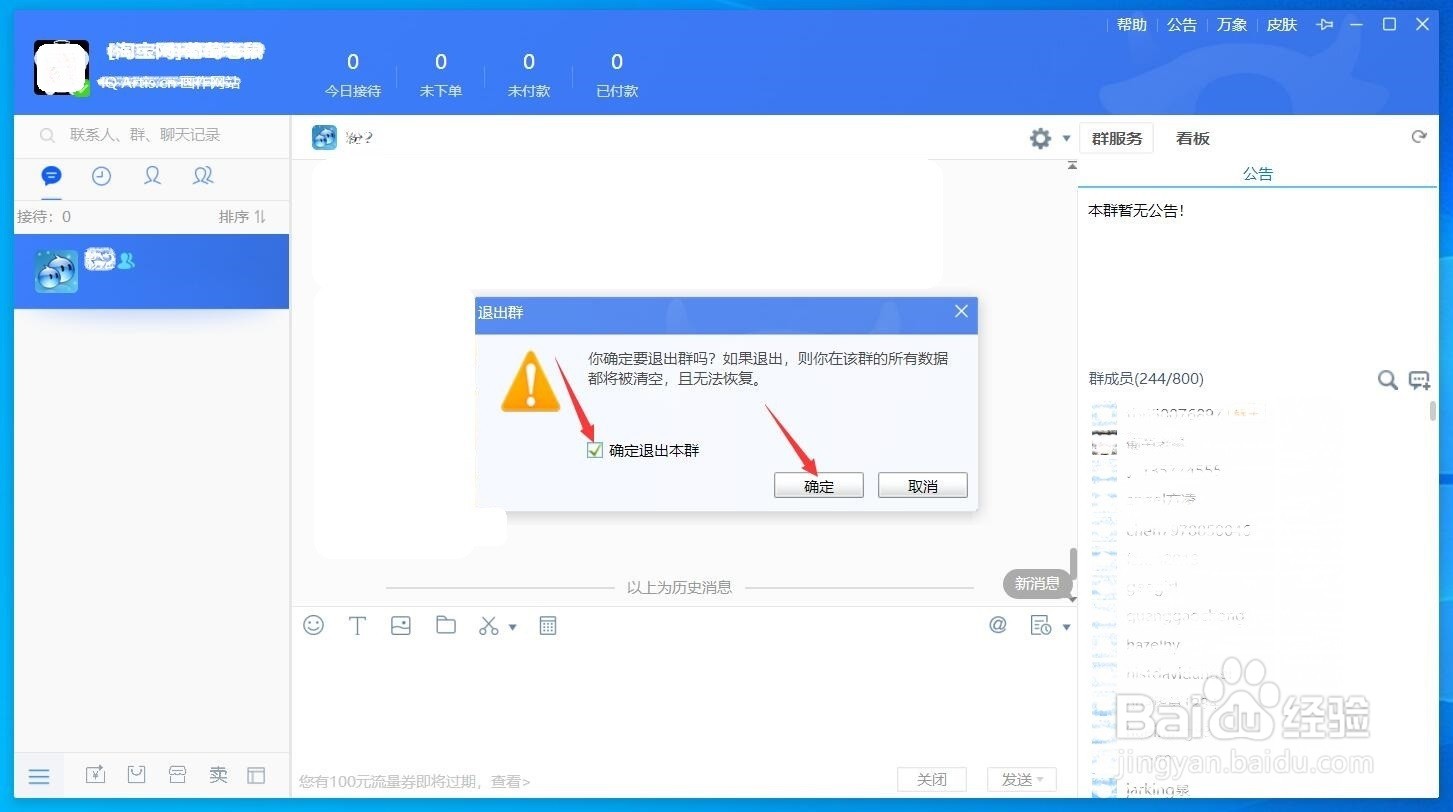This screenshot has height=812, width=1453.
Task: Open the calculator icon in chat toolbar
Action: point(547,626)
